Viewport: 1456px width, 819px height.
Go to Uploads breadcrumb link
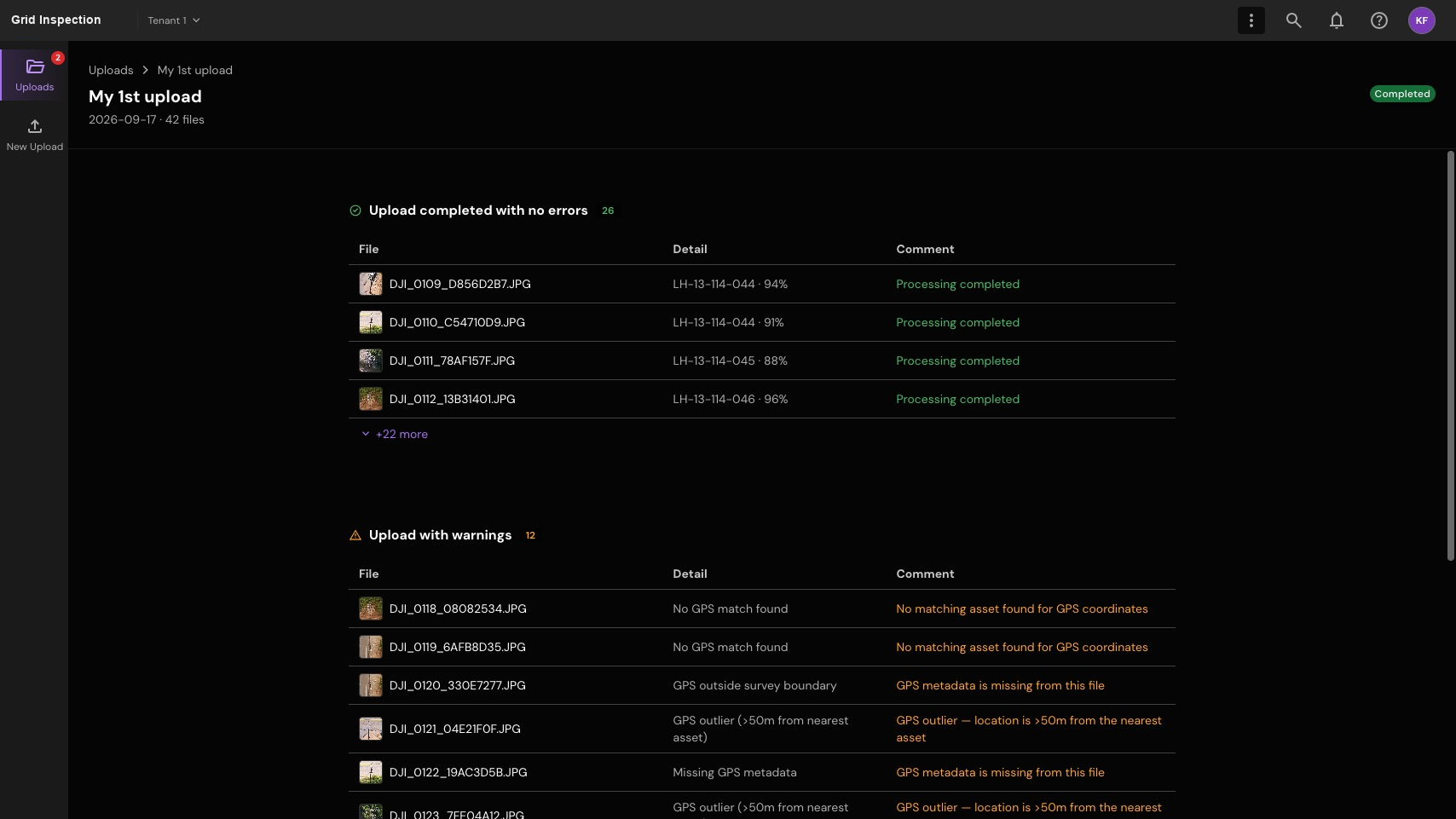pyautogui.click(x=111, y=70)
